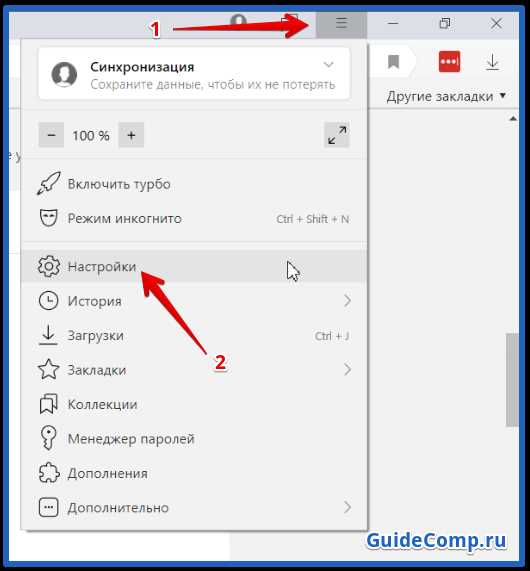
Task: Open Другие закладки dropdown
Action: click(446, 97)
